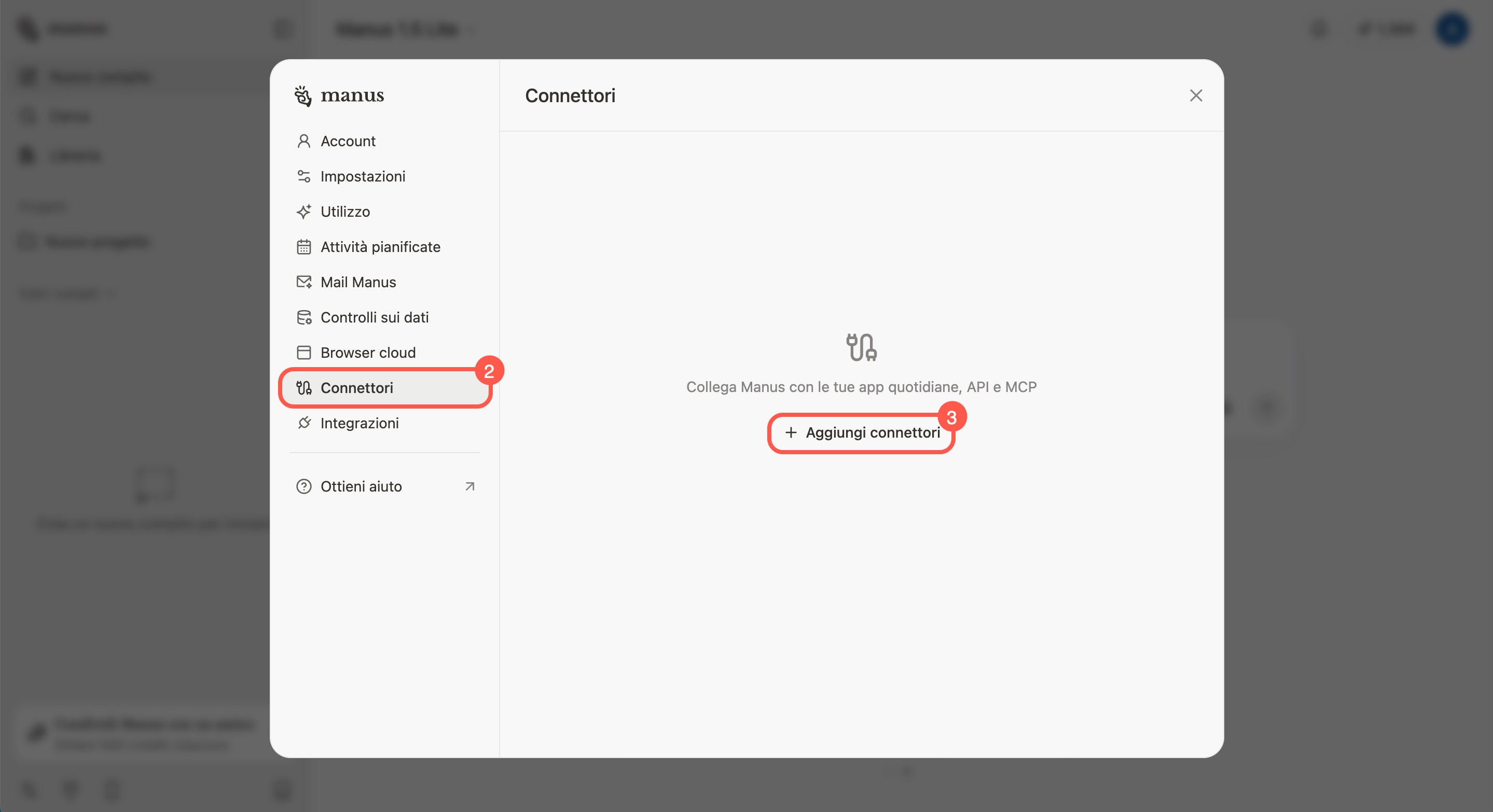The image size is (1493, 812).
Task: Open the Mail Manus section
Action: click(358, 282)
